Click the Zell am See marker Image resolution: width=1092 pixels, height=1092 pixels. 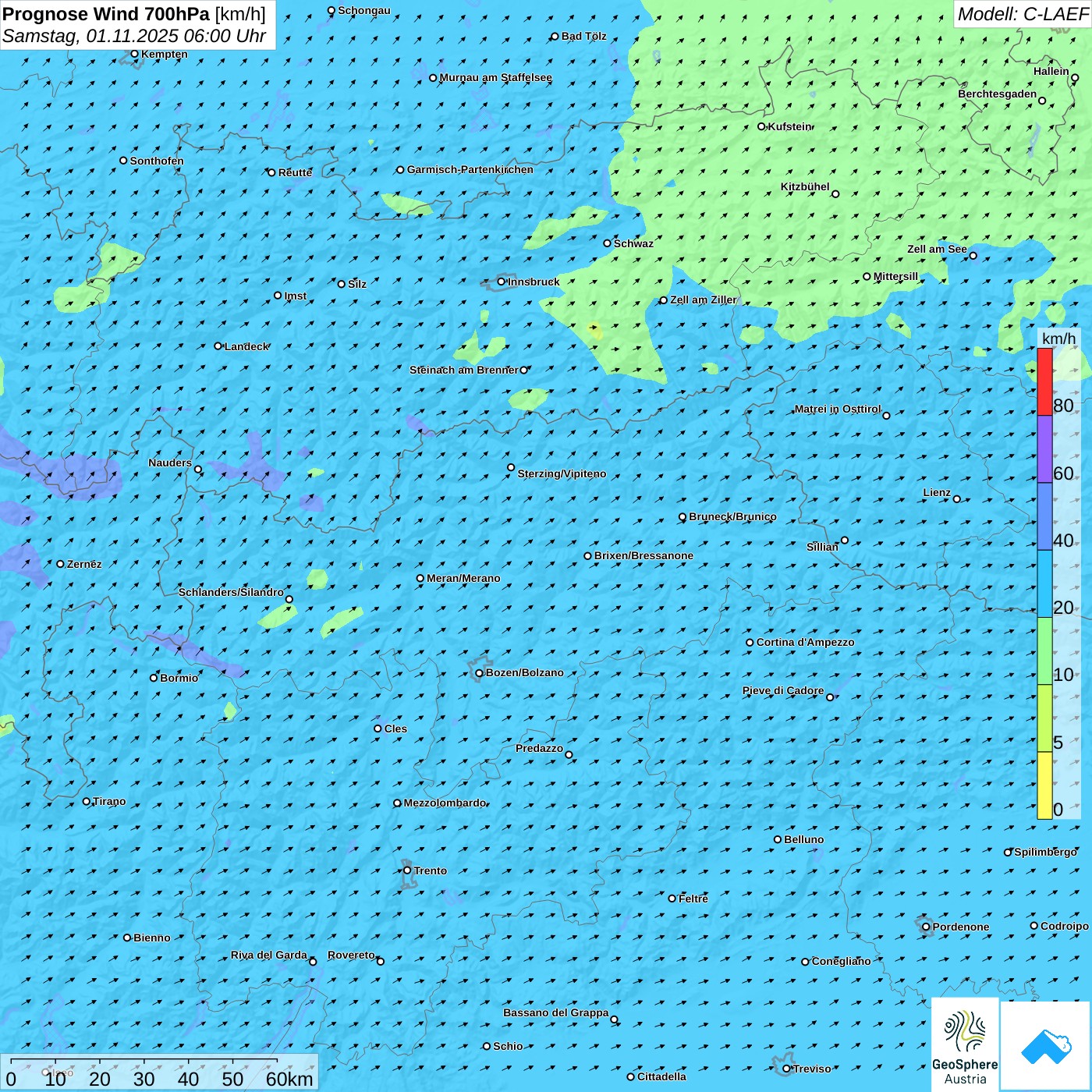pyautogui.click(x=973, y=256)
